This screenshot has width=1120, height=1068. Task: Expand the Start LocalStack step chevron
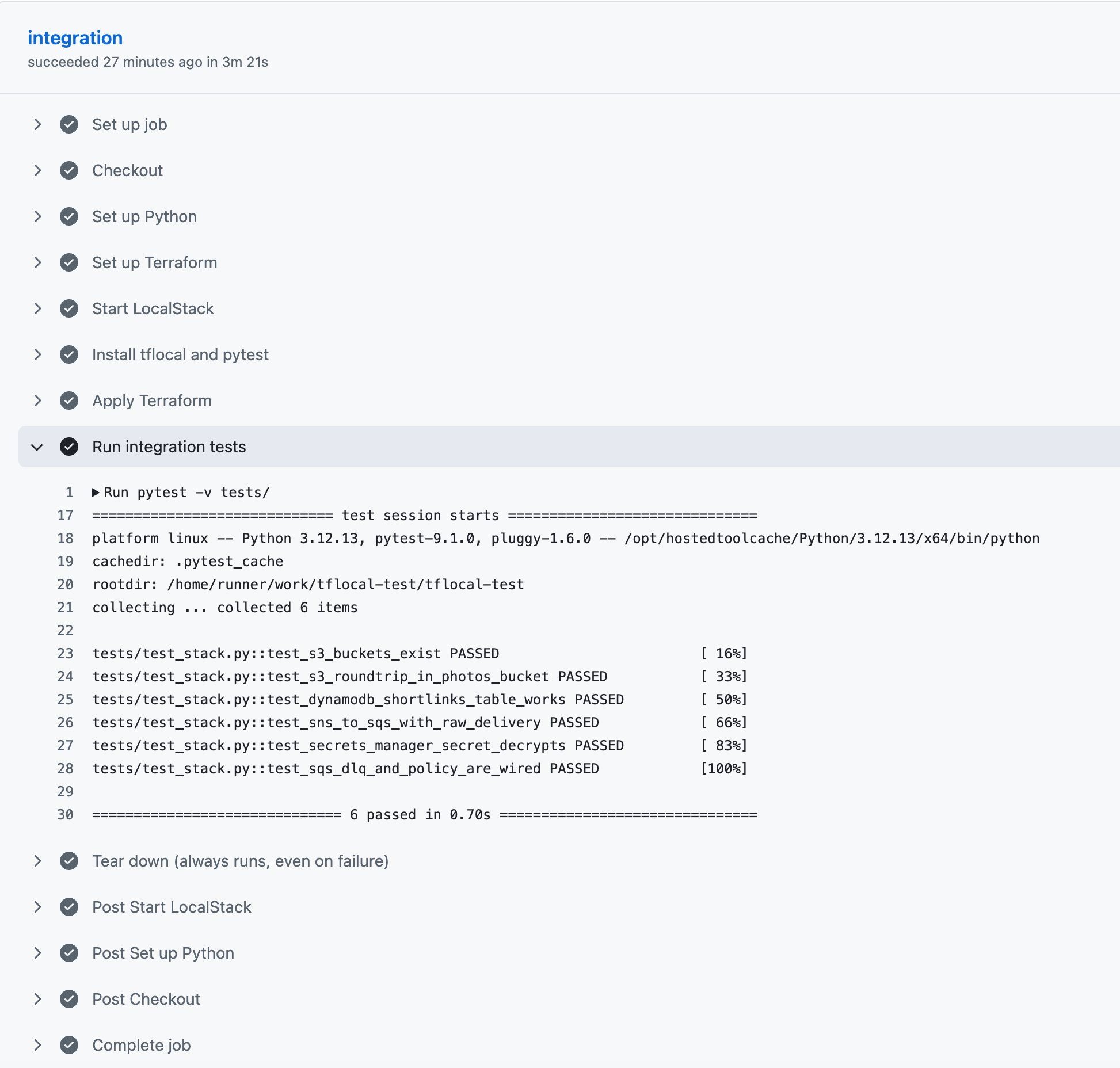point(37,308)
